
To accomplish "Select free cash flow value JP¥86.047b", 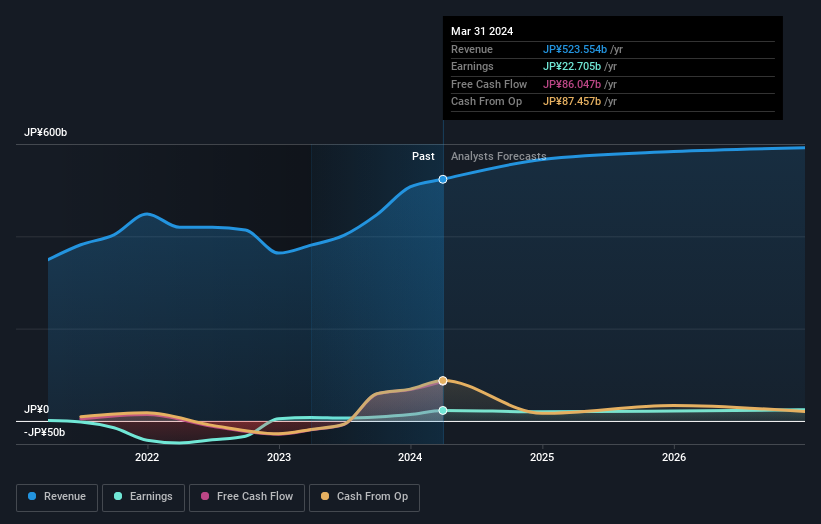I will click(x=572, y=84).
